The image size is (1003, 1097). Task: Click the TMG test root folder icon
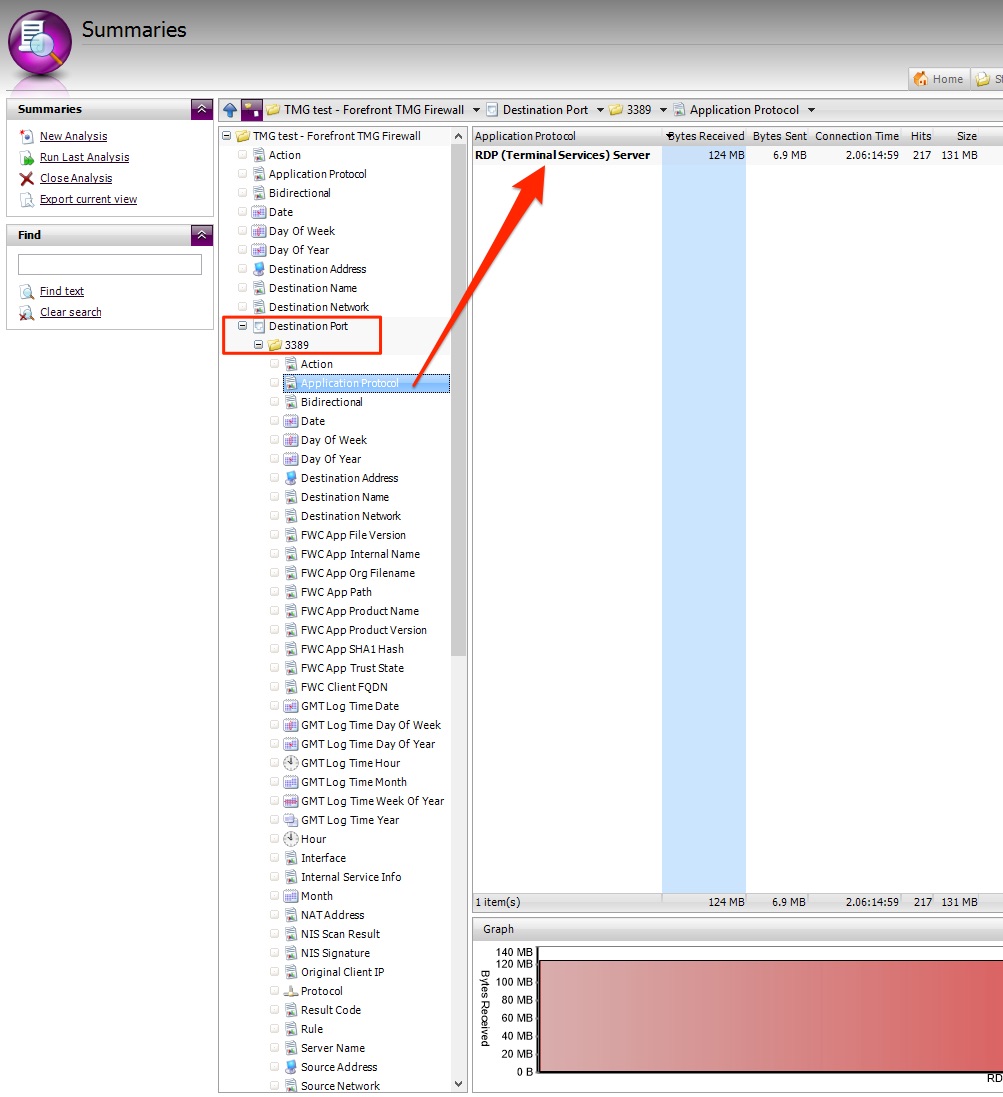[243, 136]
